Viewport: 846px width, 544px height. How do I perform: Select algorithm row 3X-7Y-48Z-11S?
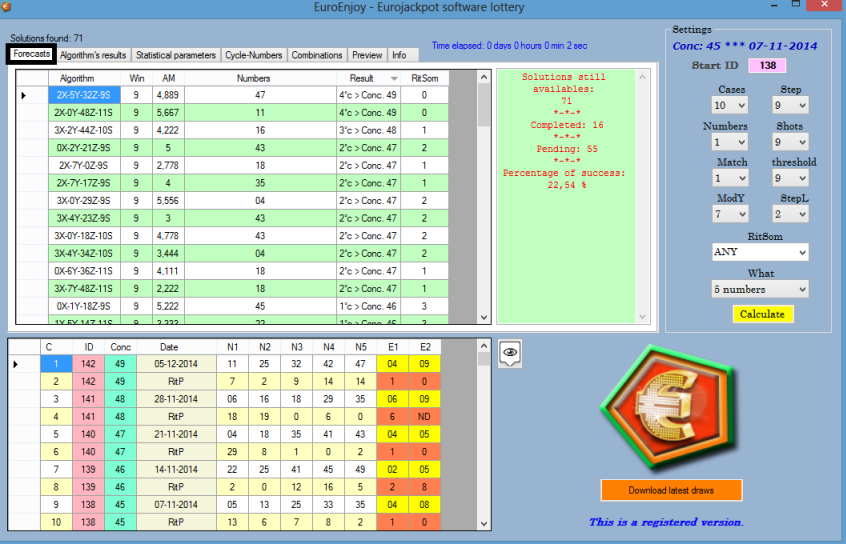pos(85,288)
